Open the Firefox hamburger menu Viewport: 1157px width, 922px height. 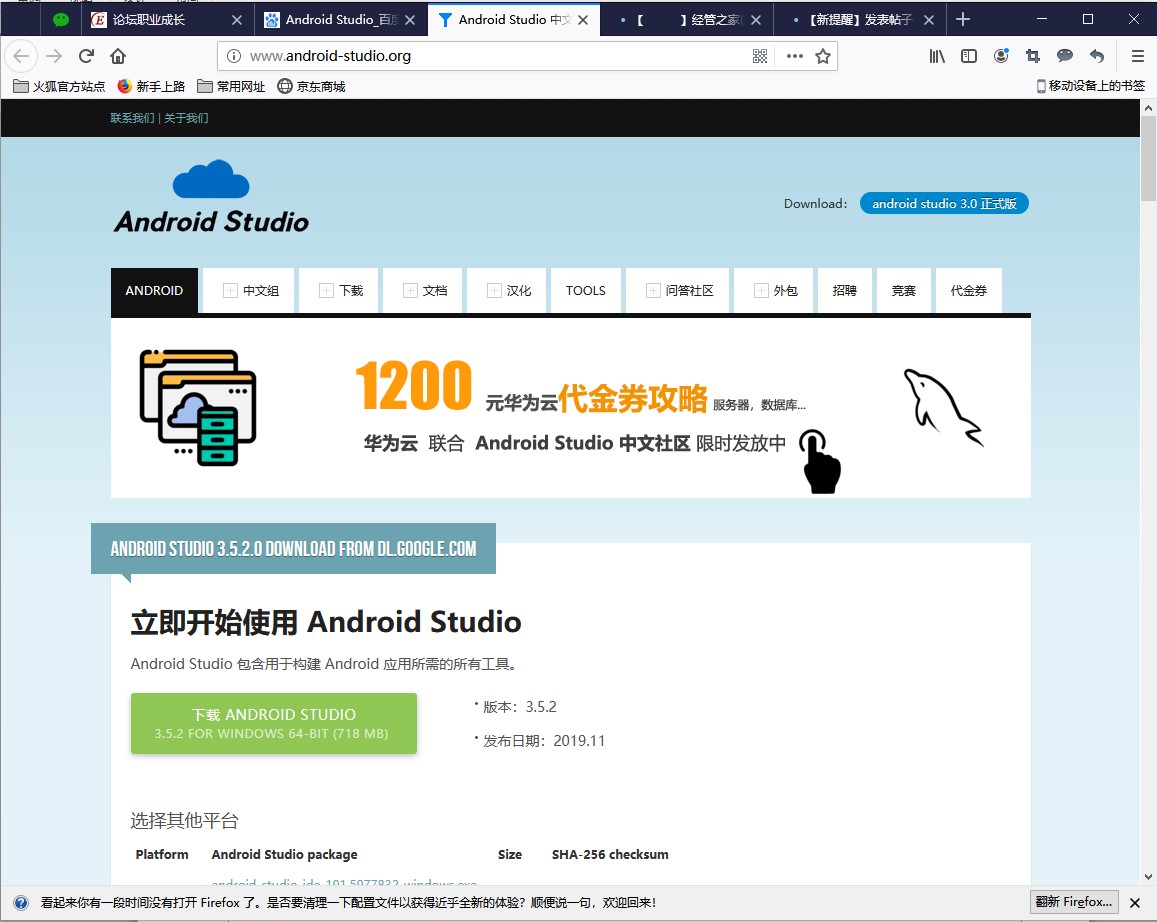pyautogui.click(x=1138, y=56)
